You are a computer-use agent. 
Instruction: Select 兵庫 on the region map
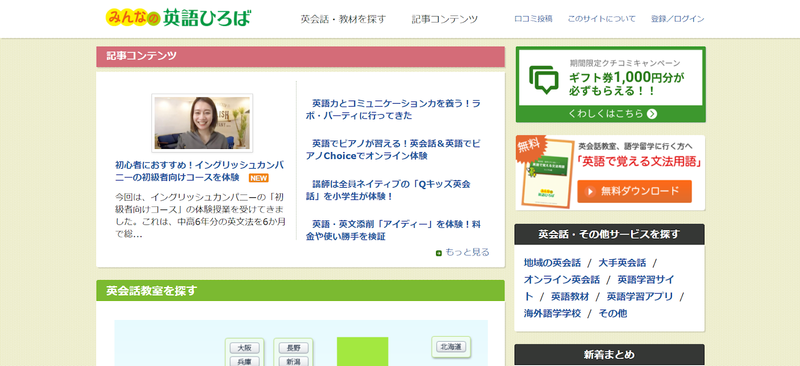click(244, 361)
